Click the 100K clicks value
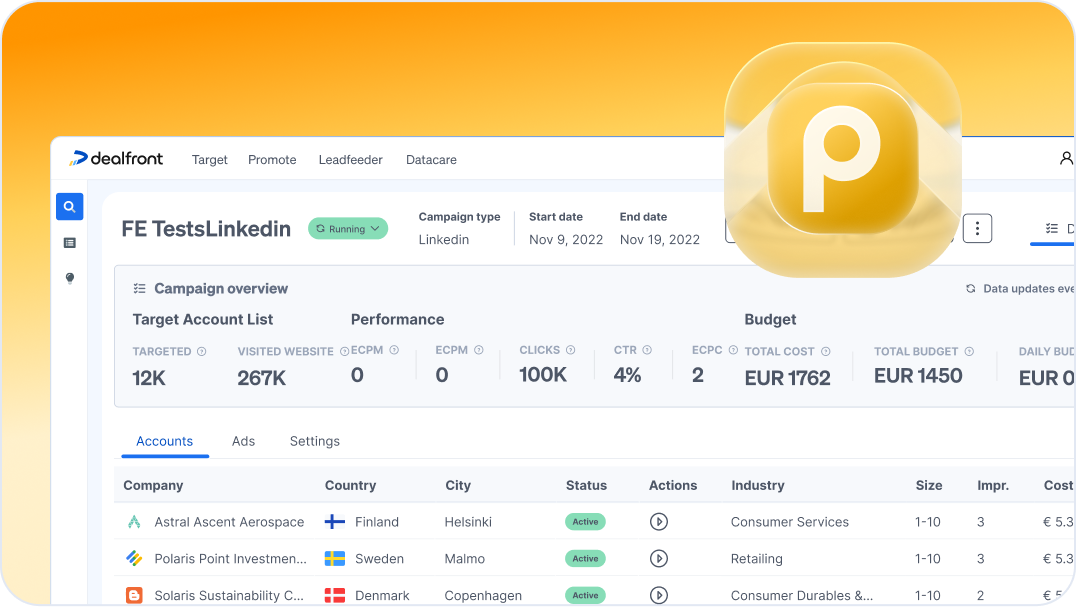The height and width of the screenshot is (607, 1076). click(543, 374)
